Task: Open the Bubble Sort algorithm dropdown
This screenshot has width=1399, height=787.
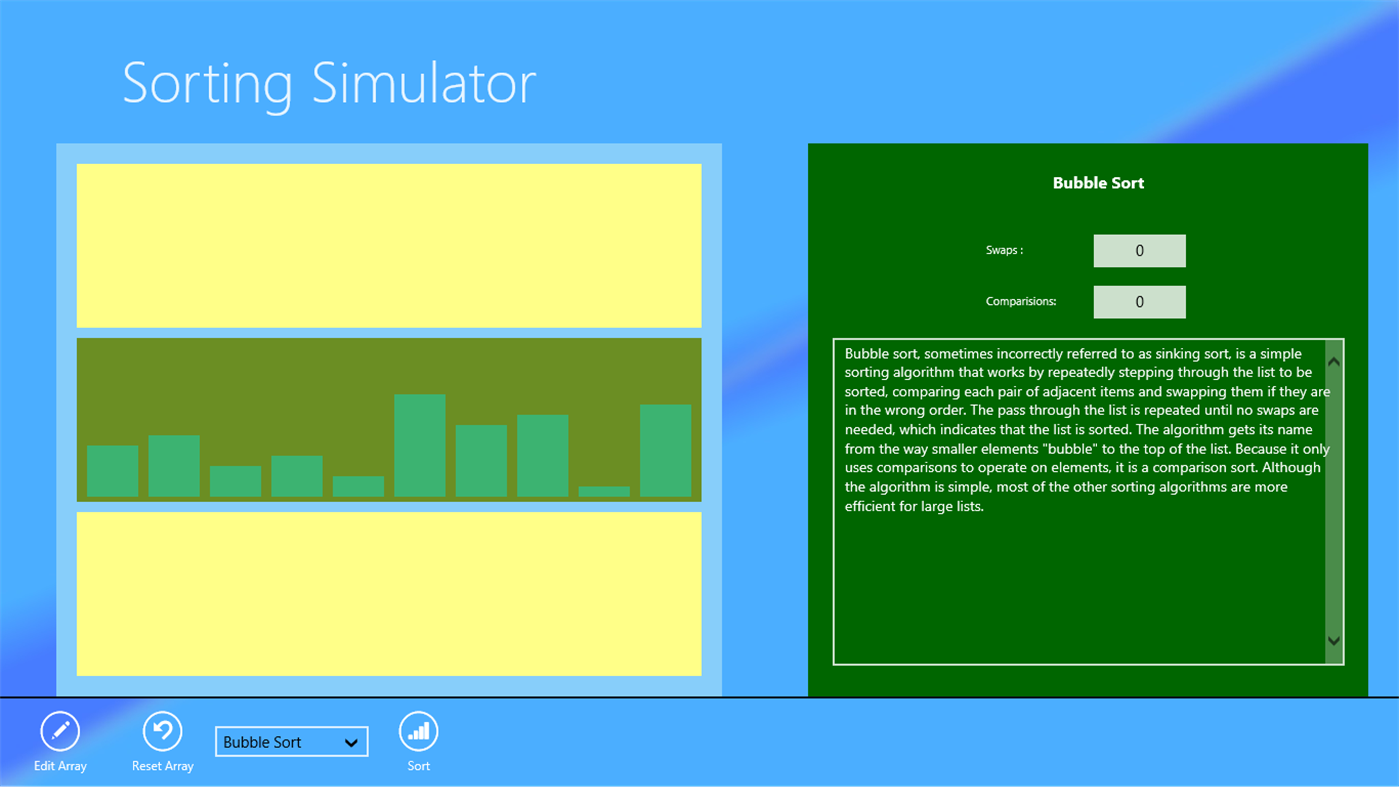Action: click(x=291, y=741)
